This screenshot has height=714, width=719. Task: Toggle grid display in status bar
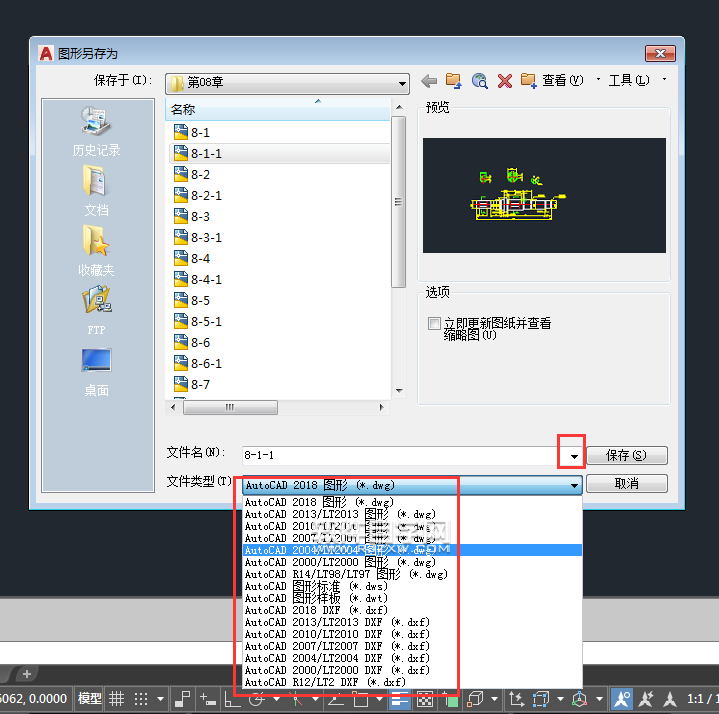point(116,699)
